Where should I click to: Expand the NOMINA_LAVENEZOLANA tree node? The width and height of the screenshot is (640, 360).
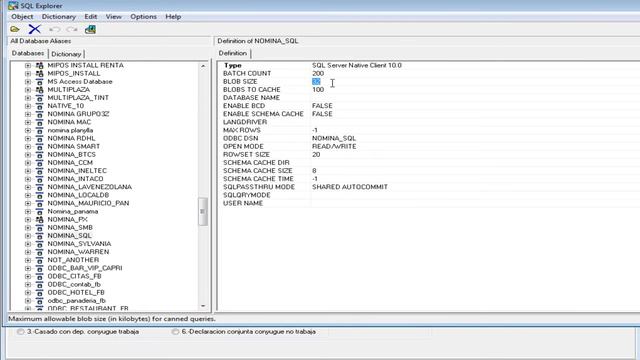coord(28,187)
